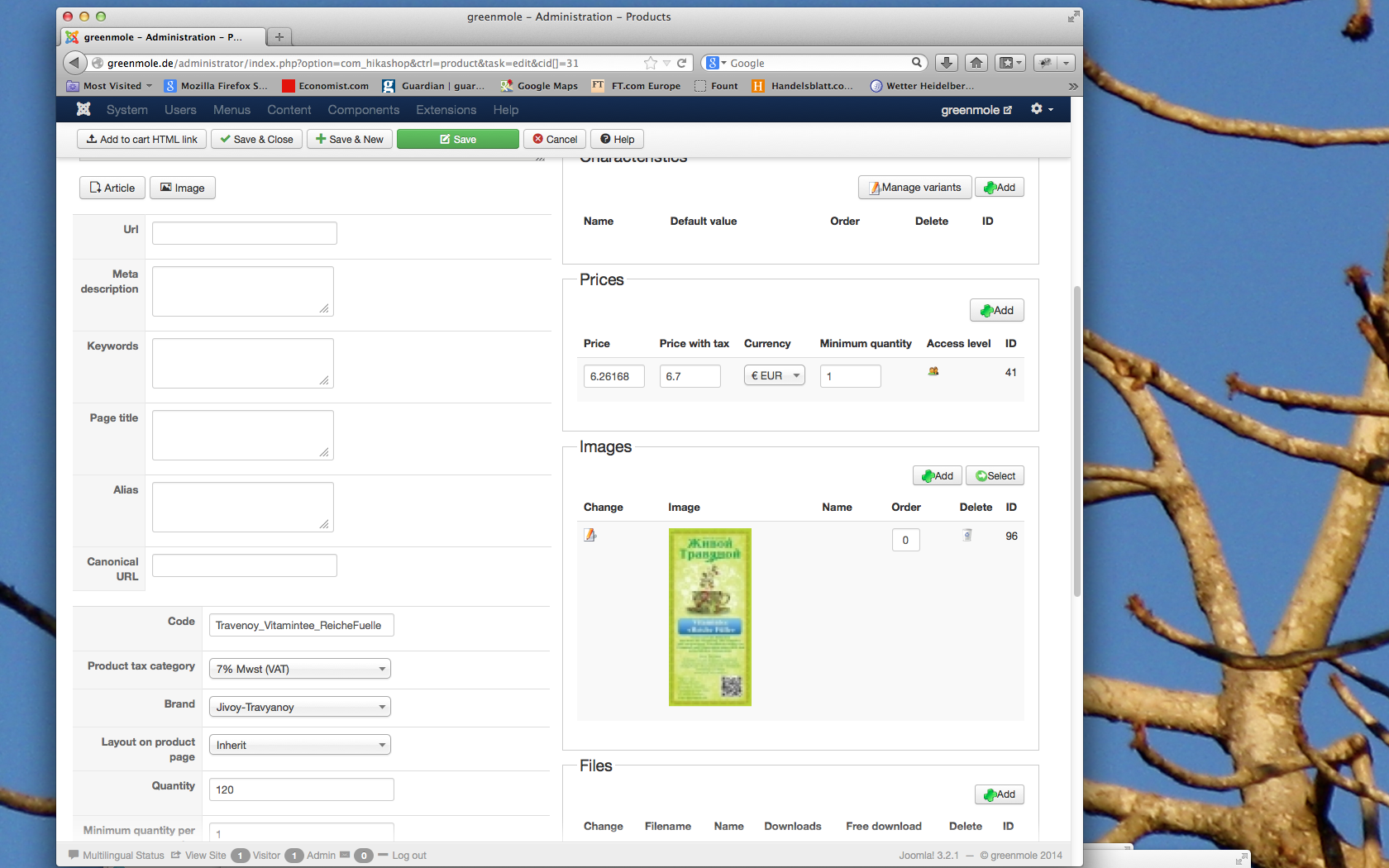Click the Image insert button

tap(183, 188)
